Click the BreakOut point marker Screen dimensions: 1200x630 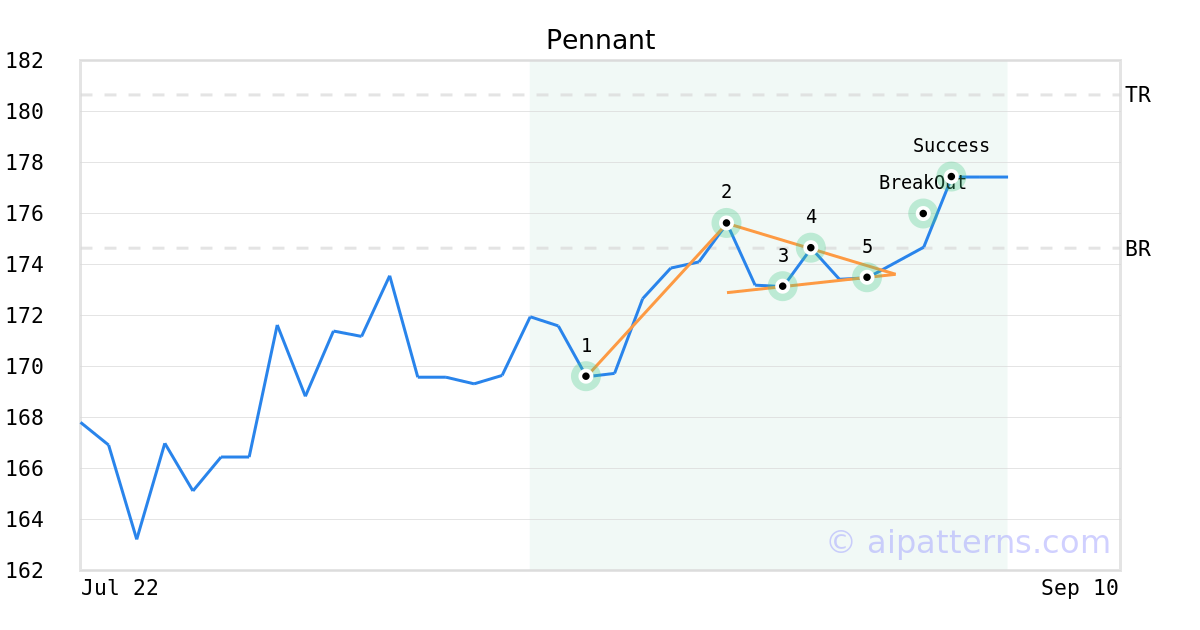click(x=923, y=213)
